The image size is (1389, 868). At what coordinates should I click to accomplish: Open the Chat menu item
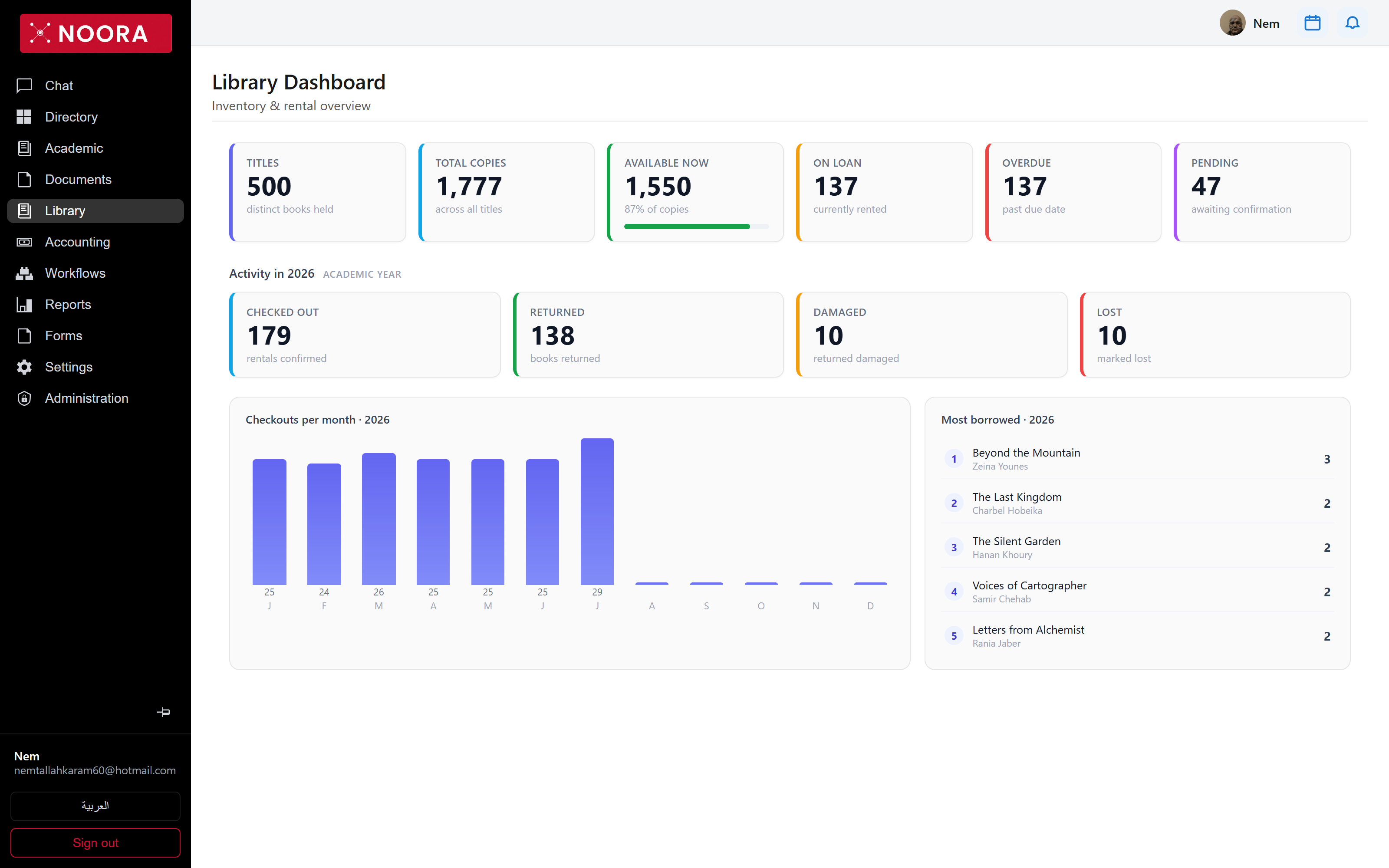click(95, 85)
